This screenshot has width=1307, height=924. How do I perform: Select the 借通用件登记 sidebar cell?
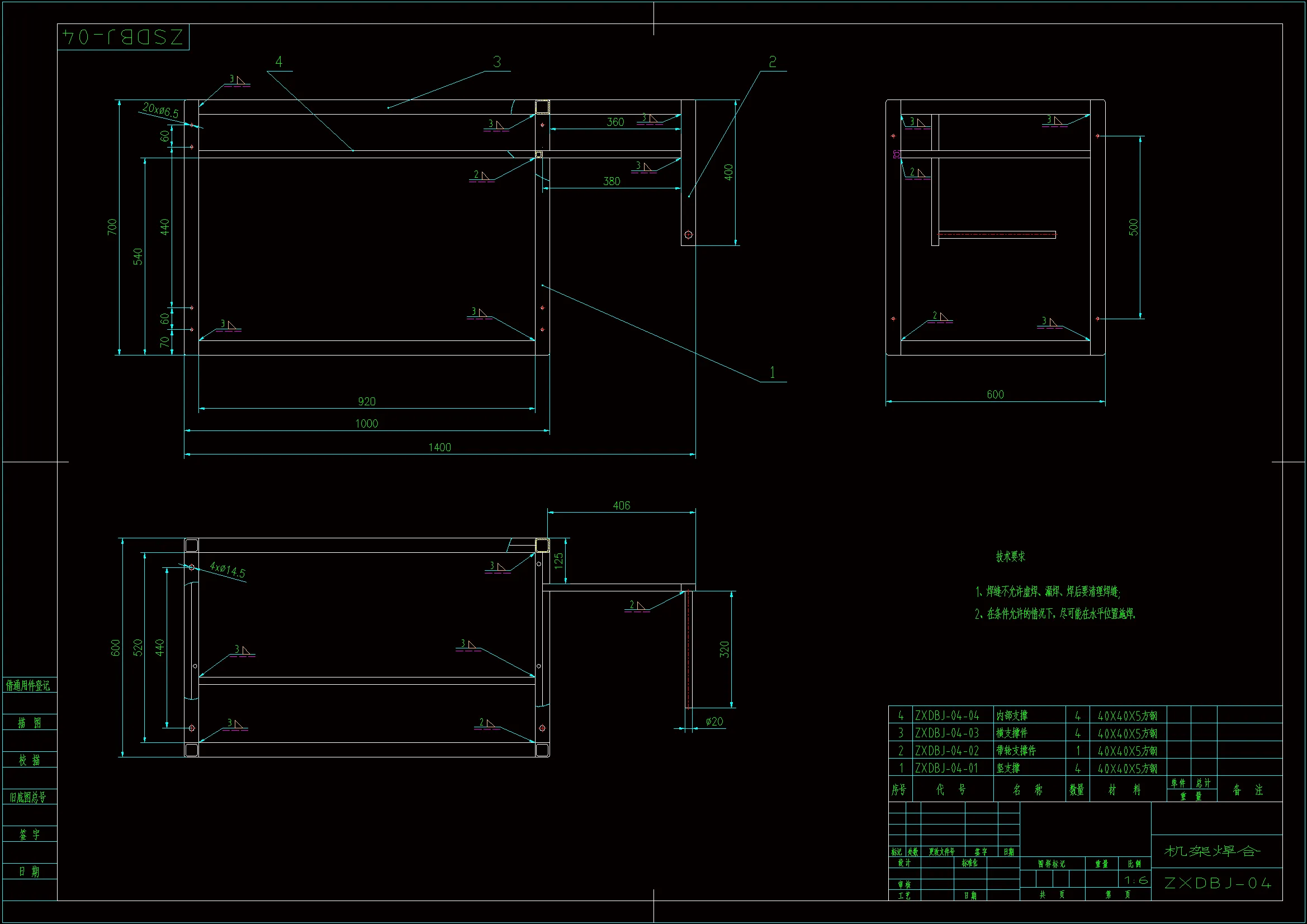click(x=29, y=685)
